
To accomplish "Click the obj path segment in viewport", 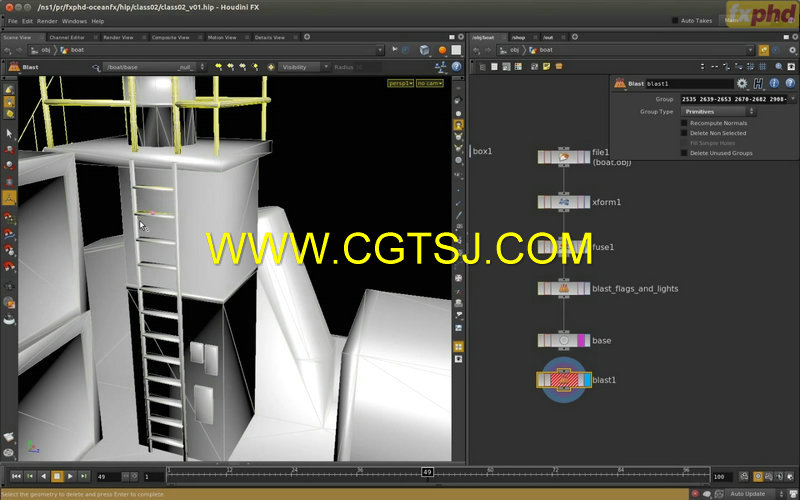I will point(45,50).
